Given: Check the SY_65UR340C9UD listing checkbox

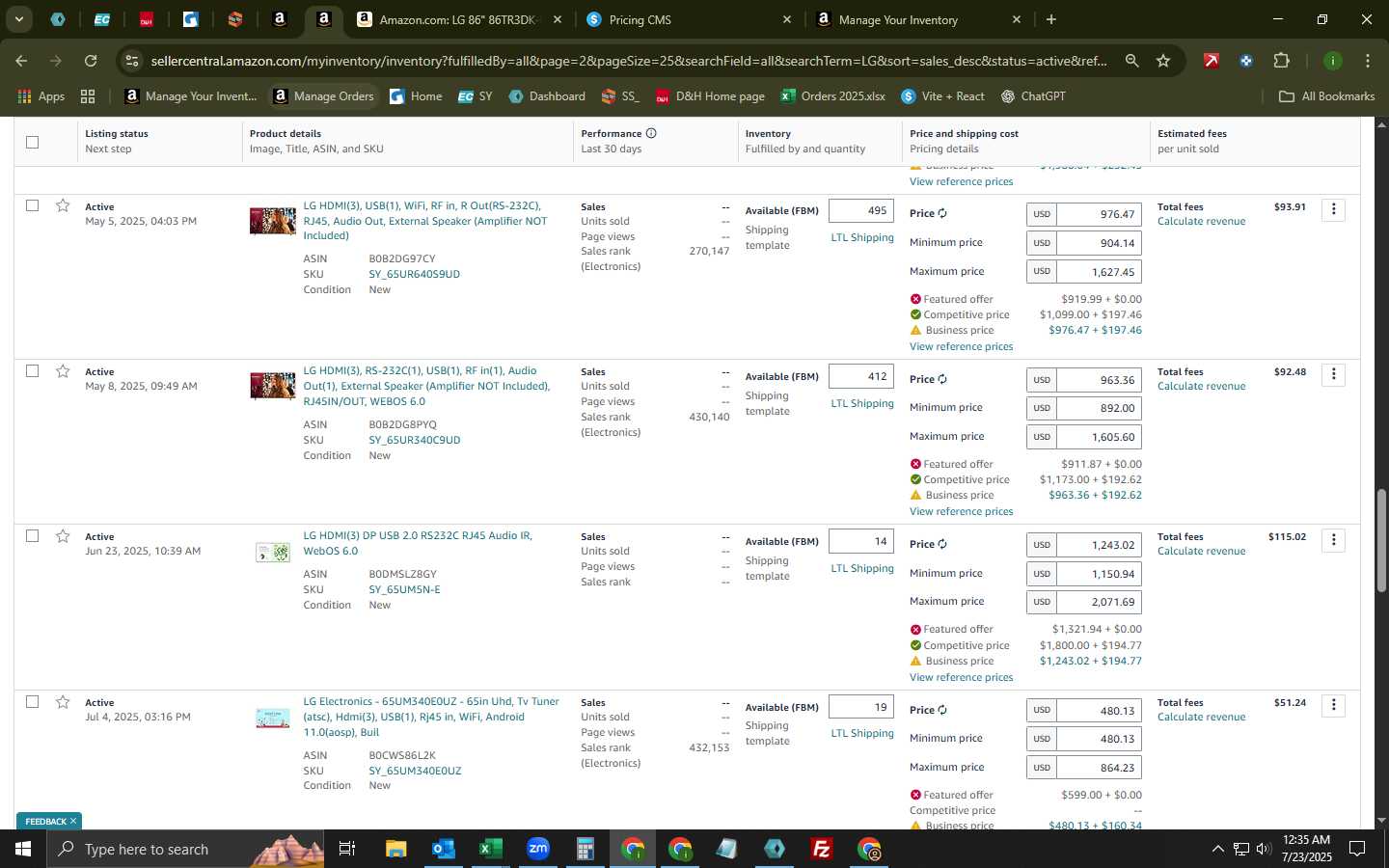Looking at the screenshot, I should [x=32, y=370].
